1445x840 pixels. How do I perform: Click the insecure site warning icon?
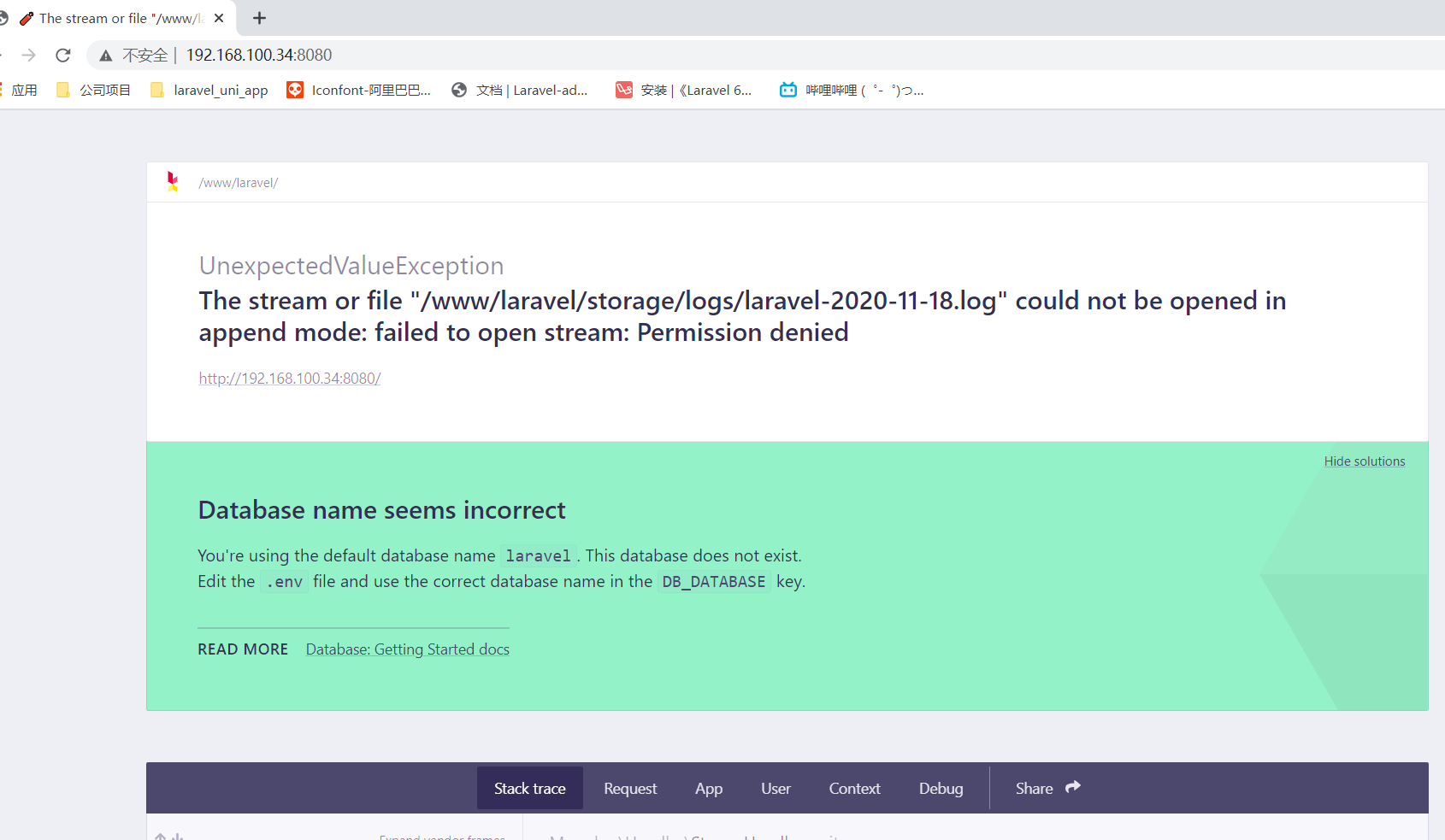pos(106,56)
